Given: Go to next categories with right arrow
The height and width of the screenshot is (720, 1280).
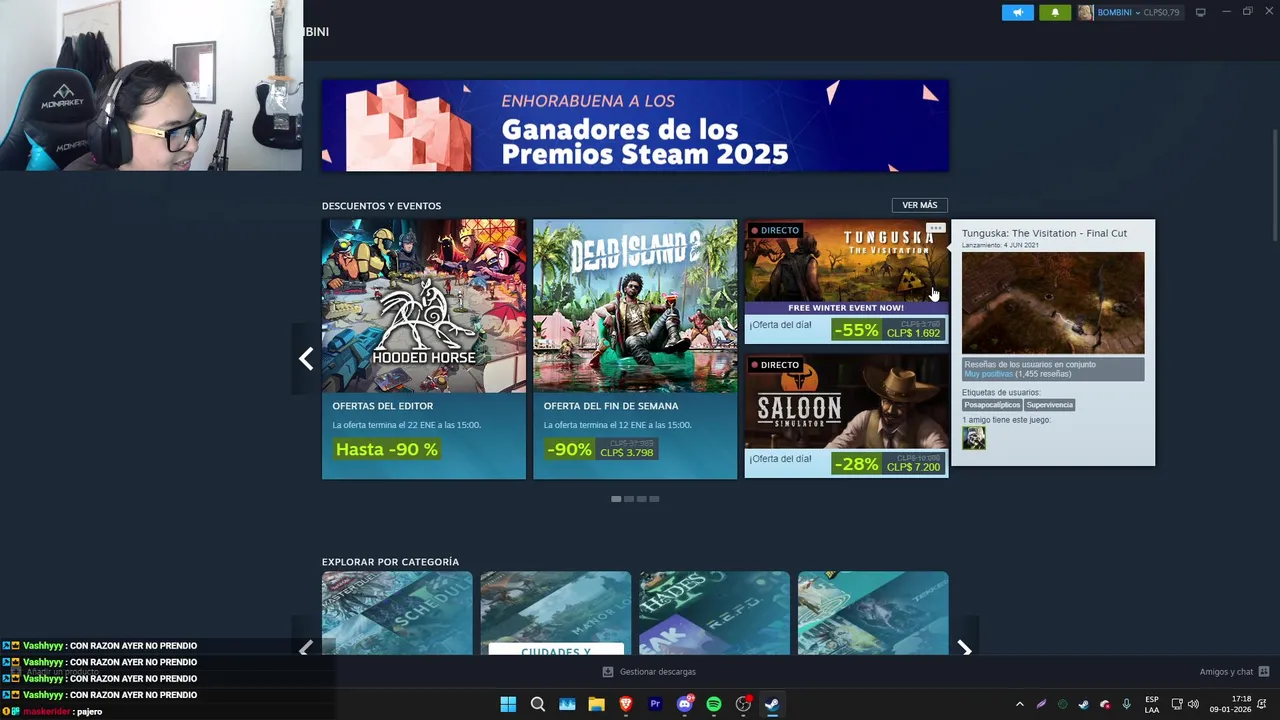Looking at the screenshot, I should (964, 649).
